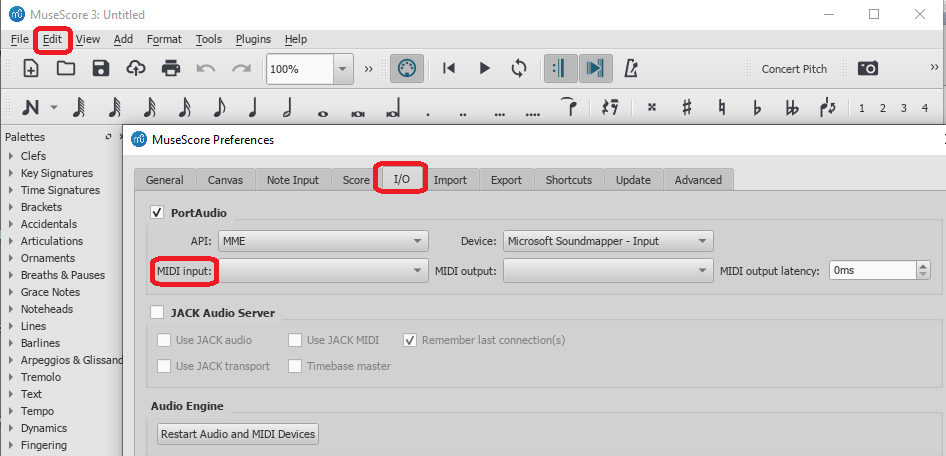The image size is (946, 456).
Task: Toggle Timebase master checkbox
Action: click(294, 366)
